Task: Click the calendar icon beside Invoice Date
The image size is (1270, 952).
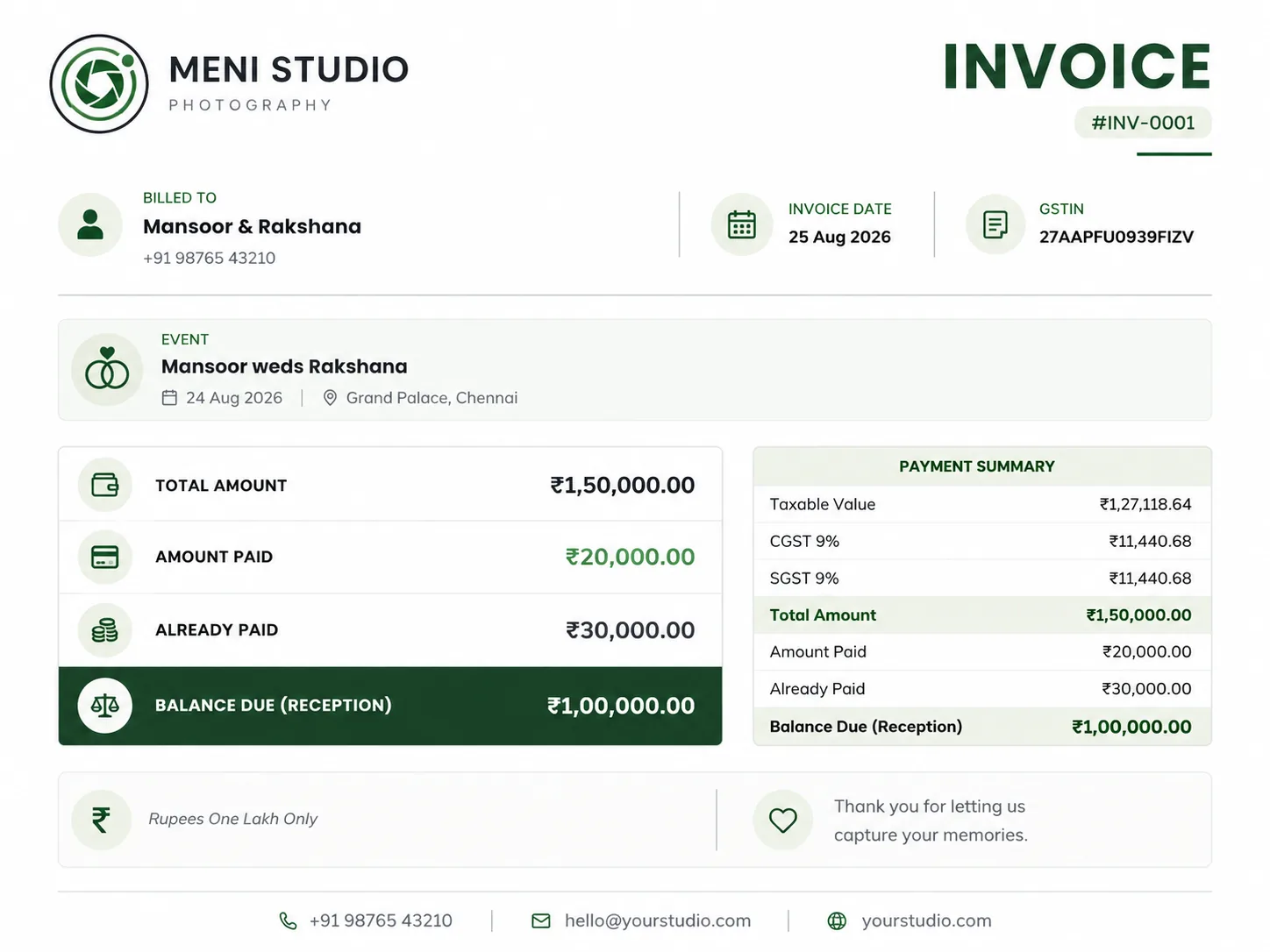Action: (x=742, y=224)
